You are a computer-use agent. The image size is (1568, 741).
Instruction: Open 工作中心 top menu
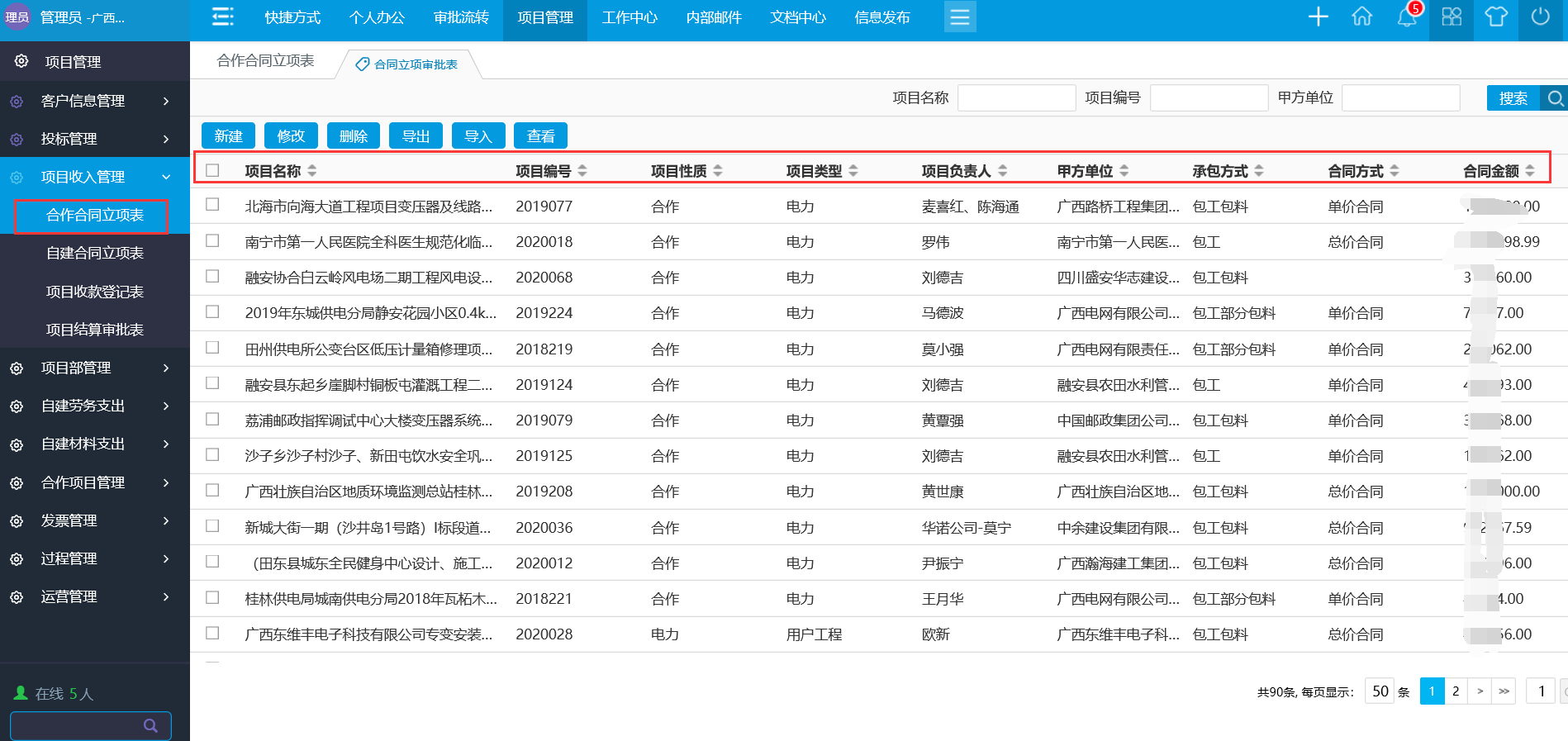click(630, 17)
